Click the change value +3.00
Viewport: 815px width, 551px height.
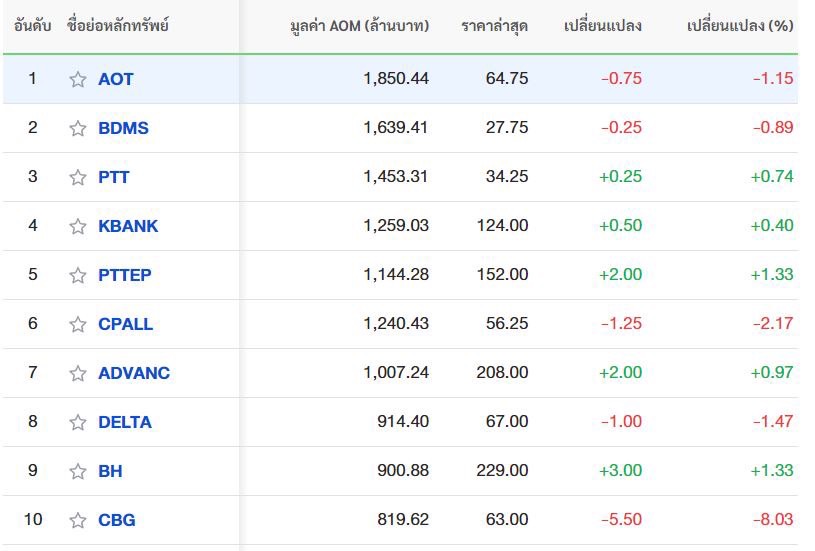click(621, 470)
